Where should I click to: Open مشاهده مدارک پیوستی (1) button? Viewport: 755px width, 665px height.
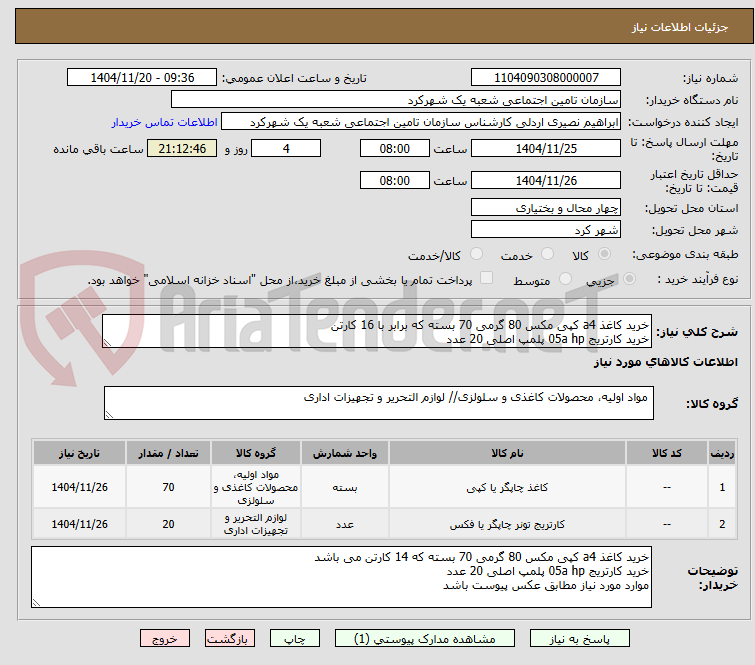(424, 639)
